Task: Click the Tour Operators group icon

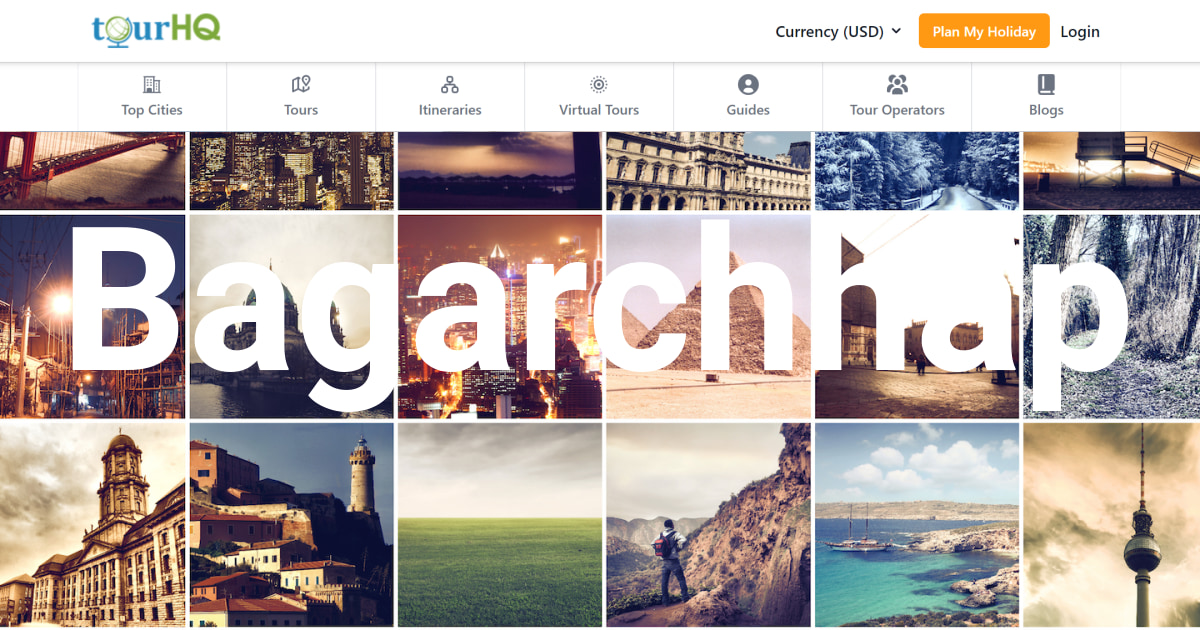Action: [x=897, y=84]
